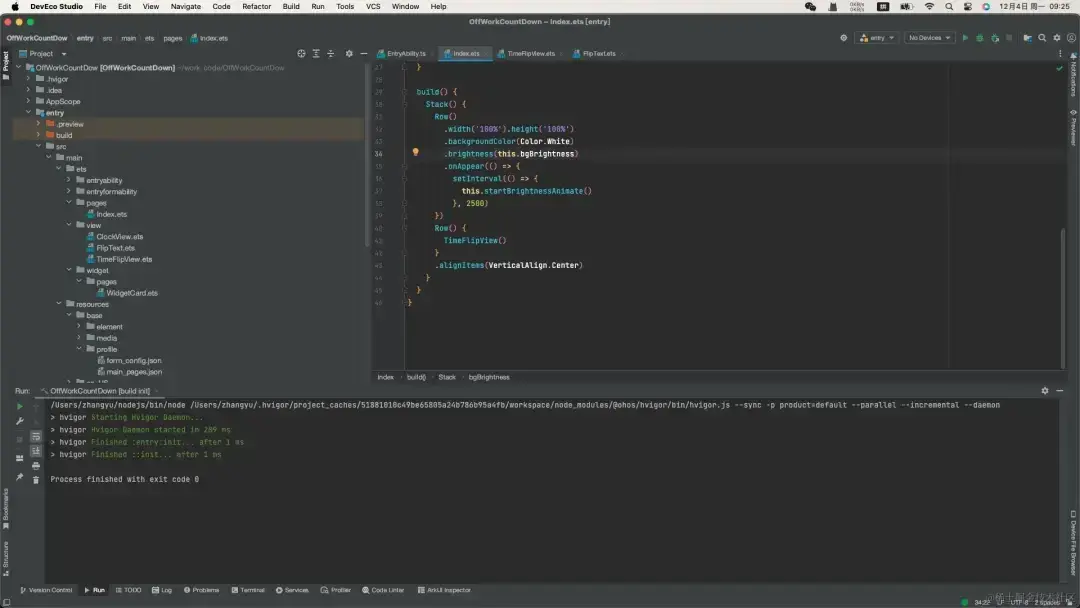
Task: Click Expand All icon in Project panel
Action: coord(316,53)
